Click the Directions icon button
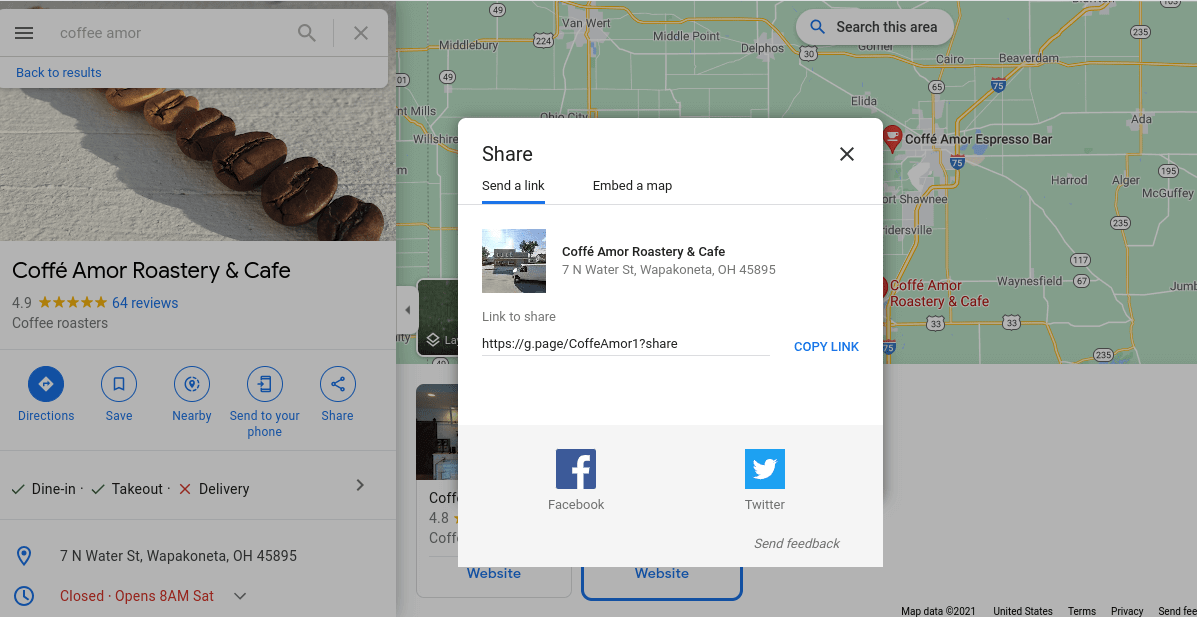Viewport: 1197px width, 617px height. (x=46, y=384)
